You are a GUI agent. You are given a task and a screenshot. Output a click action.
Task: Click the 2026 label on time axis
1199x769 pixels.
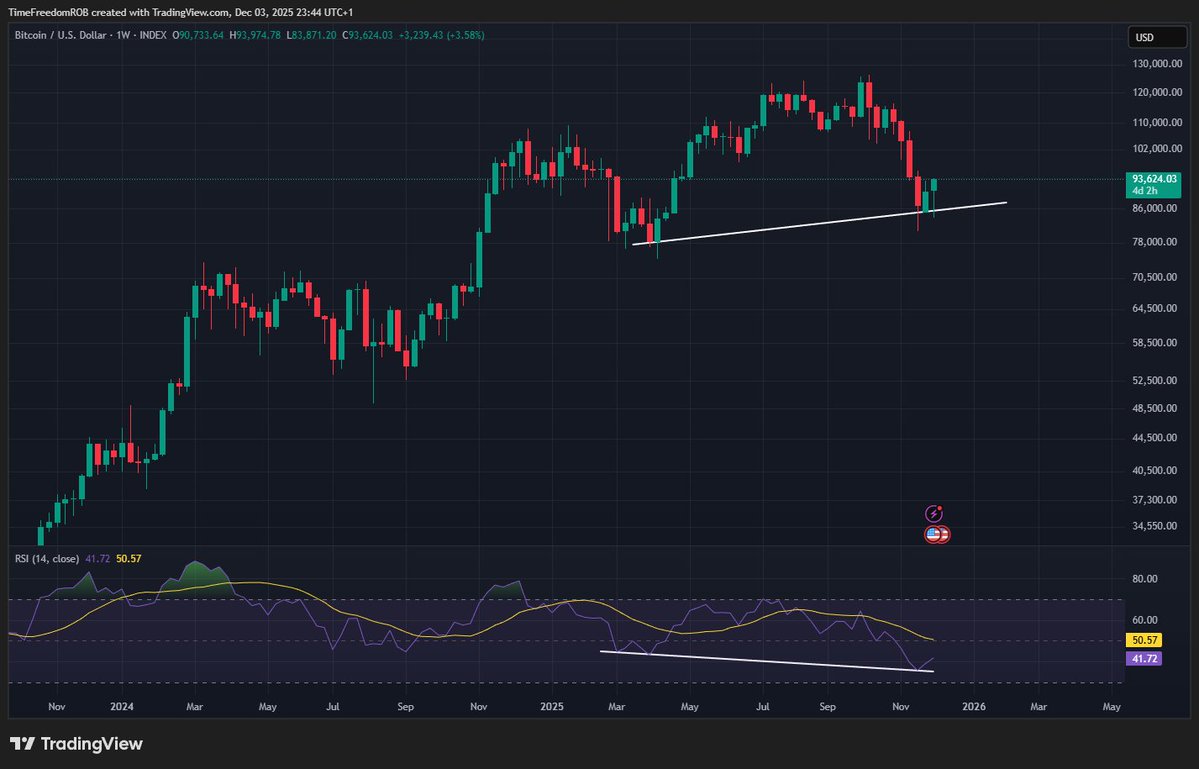973,706
